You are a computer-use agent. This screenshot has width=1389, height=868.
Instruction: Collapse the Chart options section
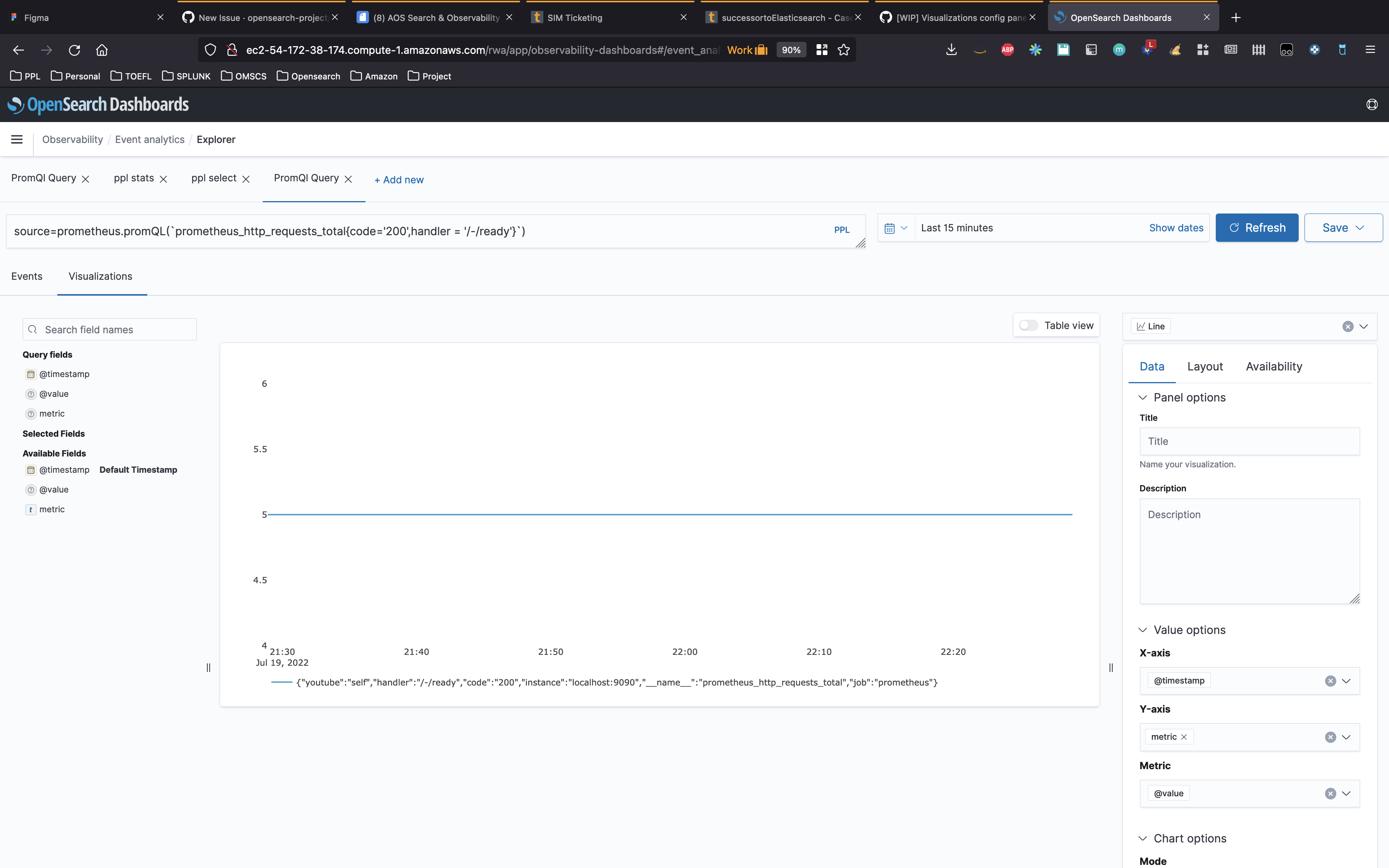pyautogui.click(x=1142, y=838)
